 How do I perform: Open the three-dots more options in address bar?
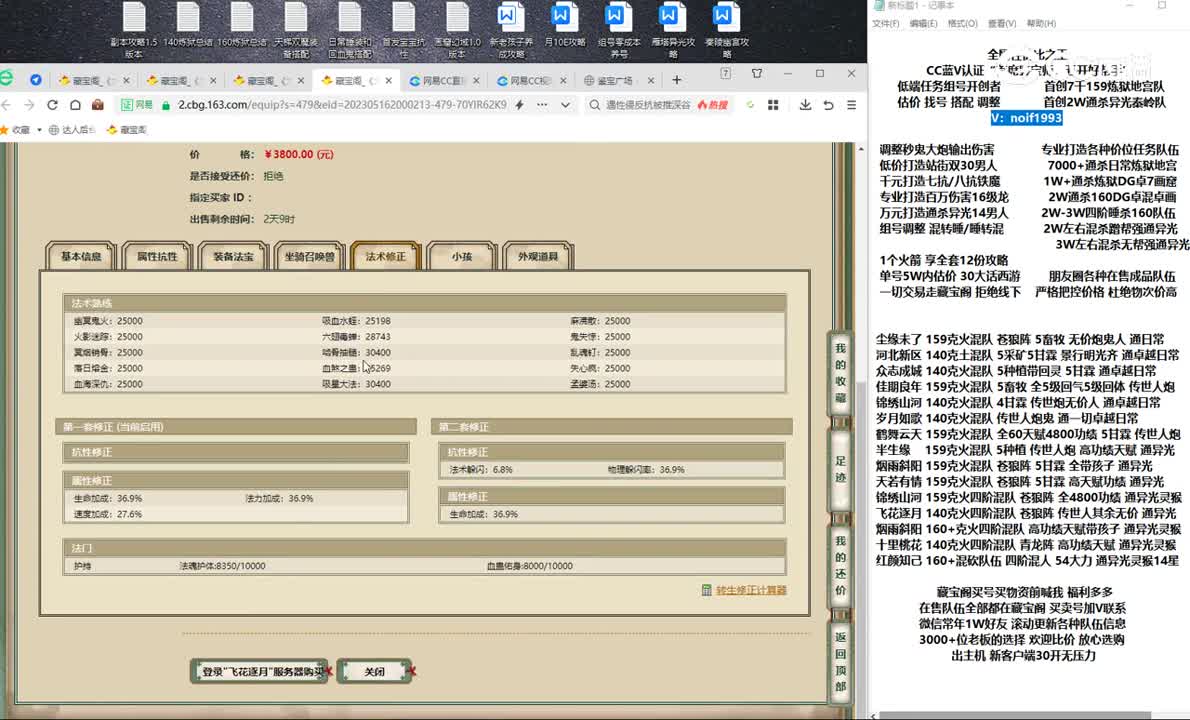pos(542,105)
